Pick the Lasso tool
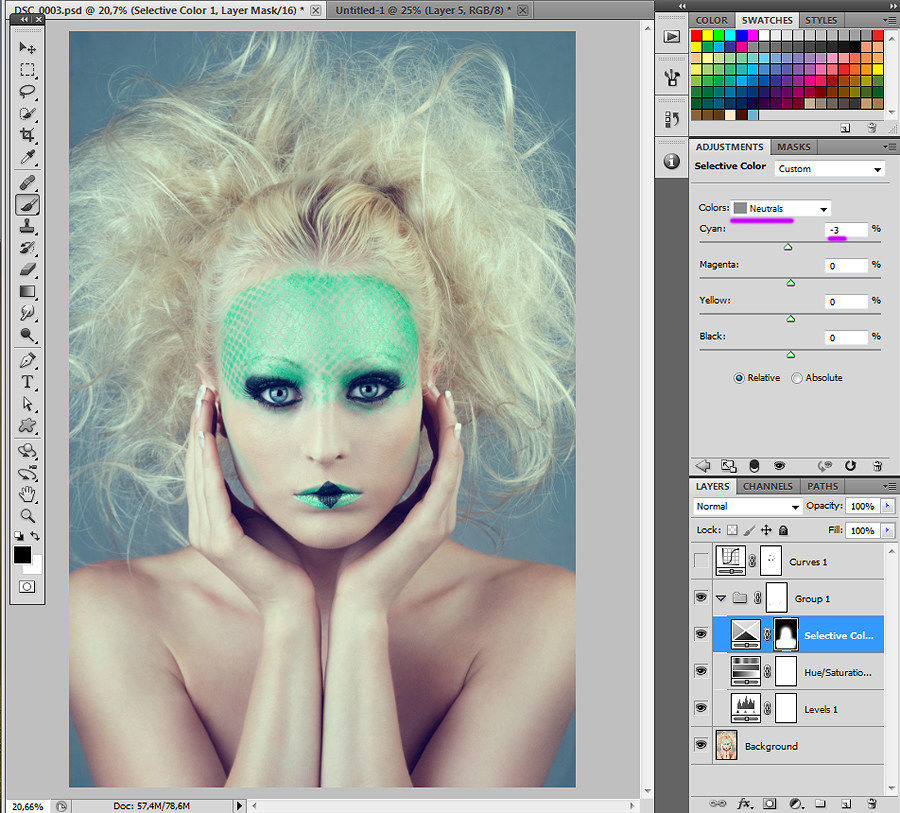Screen dimensions: 900x813 tap(27, 91)
